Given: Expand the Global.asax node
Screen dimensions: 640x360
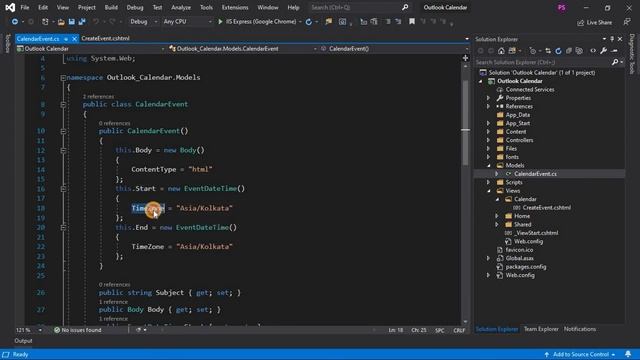Looking at the screenshot, I should point(488,258).
